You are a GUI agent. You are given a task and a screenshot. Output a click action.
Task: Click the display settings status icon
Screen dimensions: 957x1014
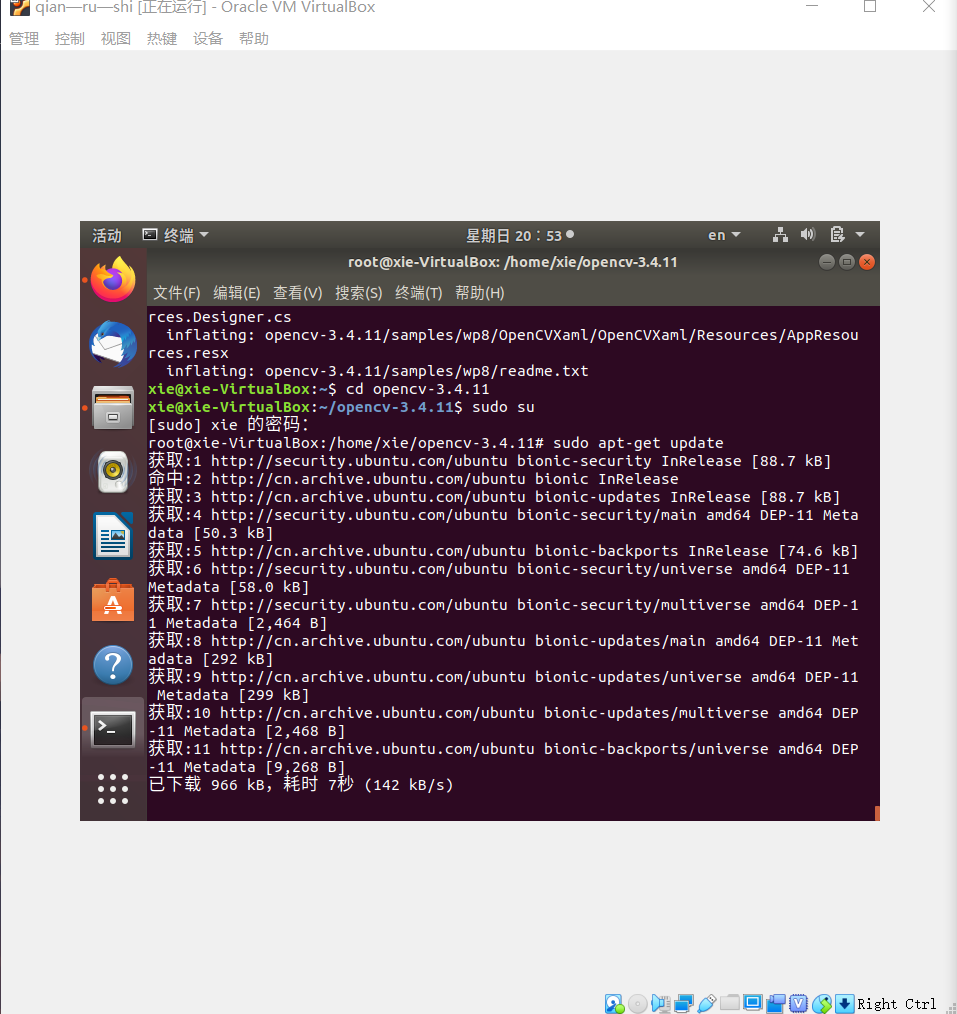point(753,1002)
